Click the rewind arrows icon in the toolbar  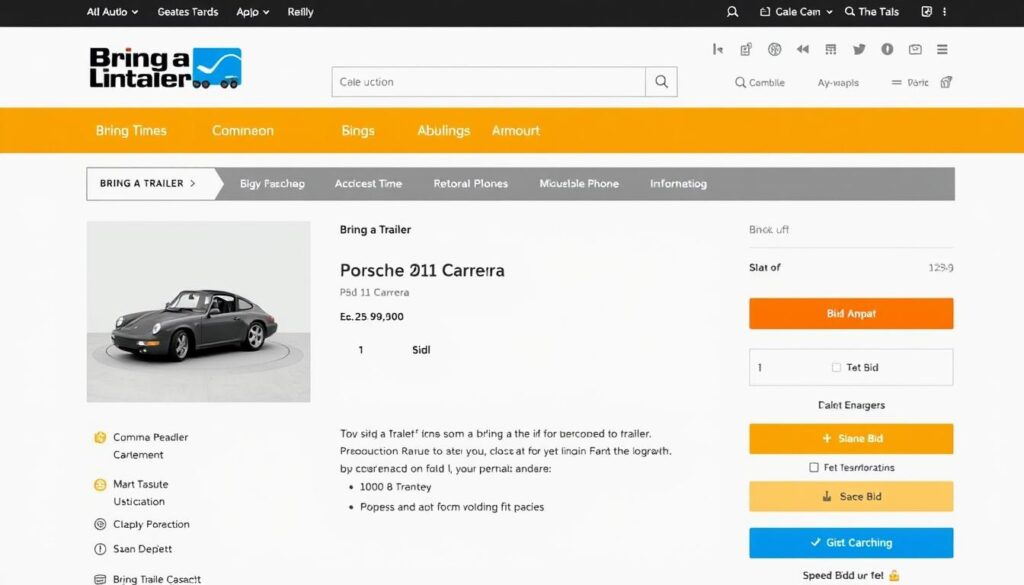[801, 48]
